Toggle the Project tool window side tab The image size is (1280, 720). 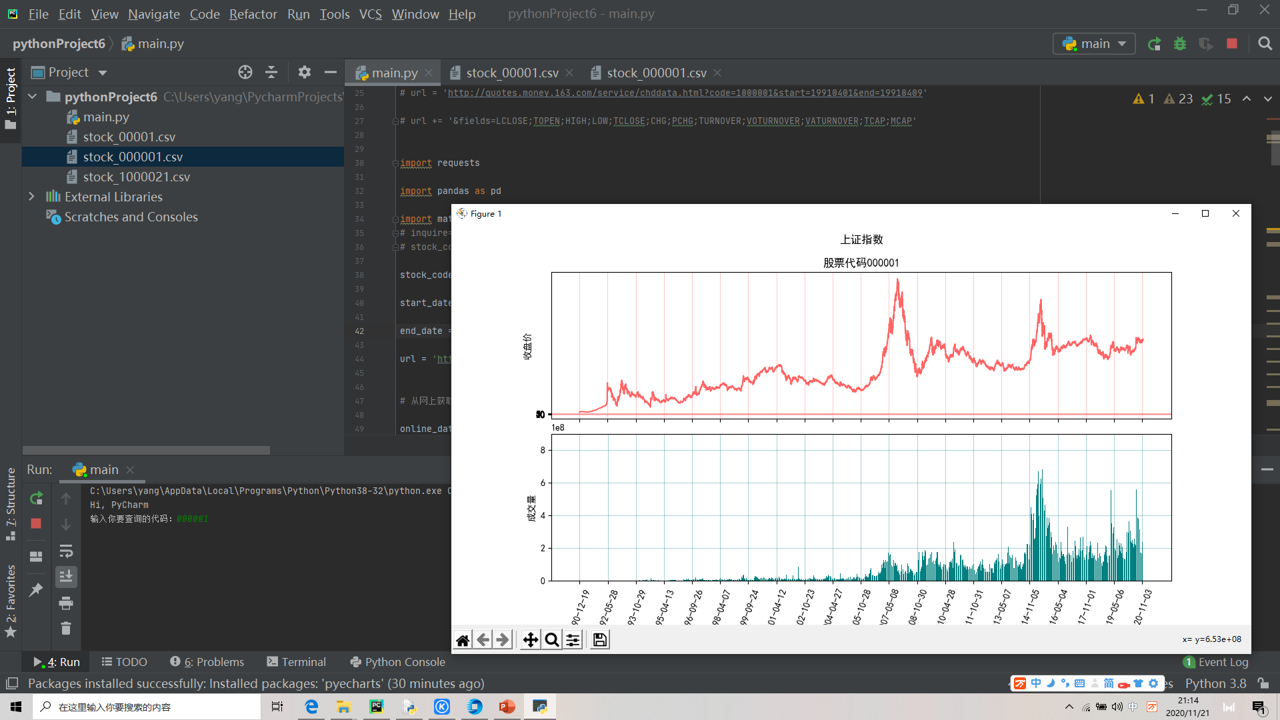pyautogui.click(x=11, y=98)
